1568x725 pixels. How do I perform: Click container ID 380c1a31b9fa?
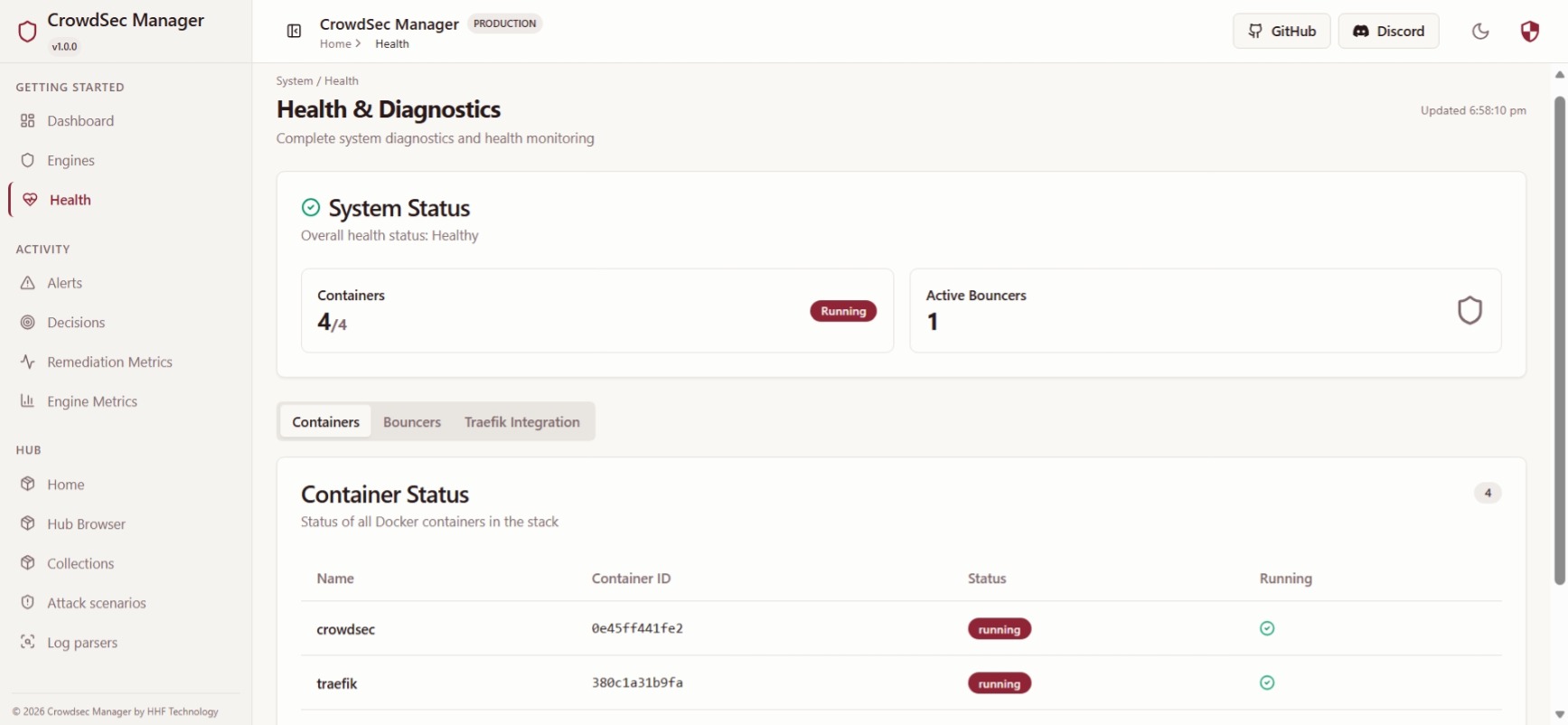[637, 683]
